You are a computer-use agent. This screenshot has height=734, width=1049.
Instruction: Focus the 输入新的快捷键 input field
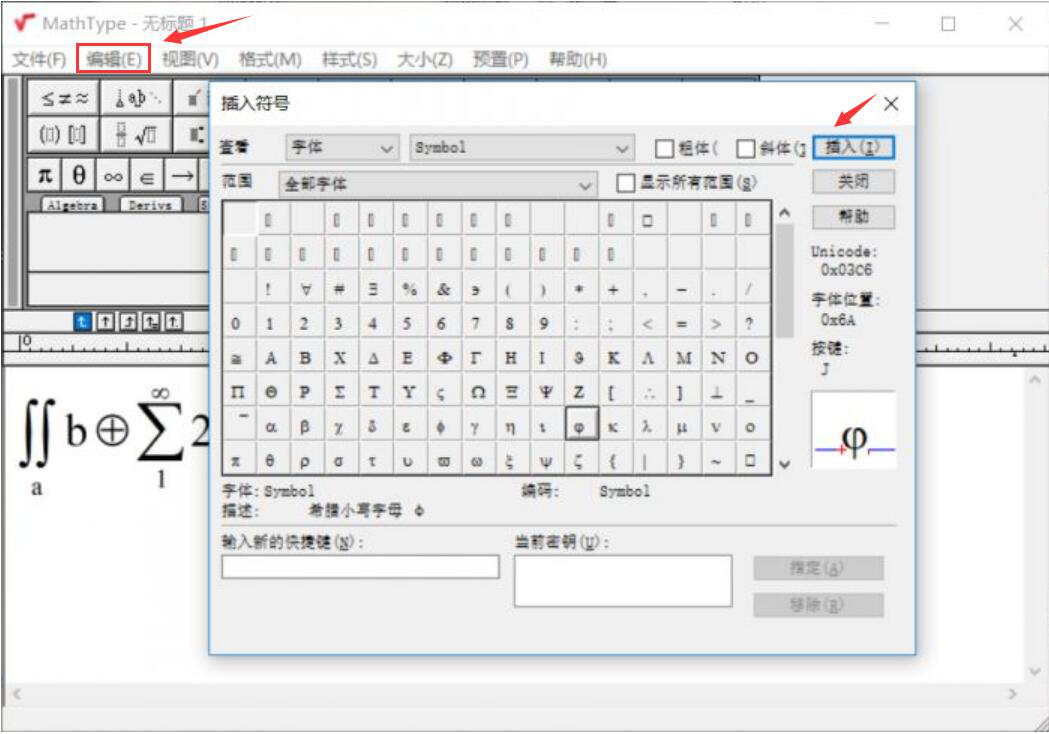(x=361, y=567)
